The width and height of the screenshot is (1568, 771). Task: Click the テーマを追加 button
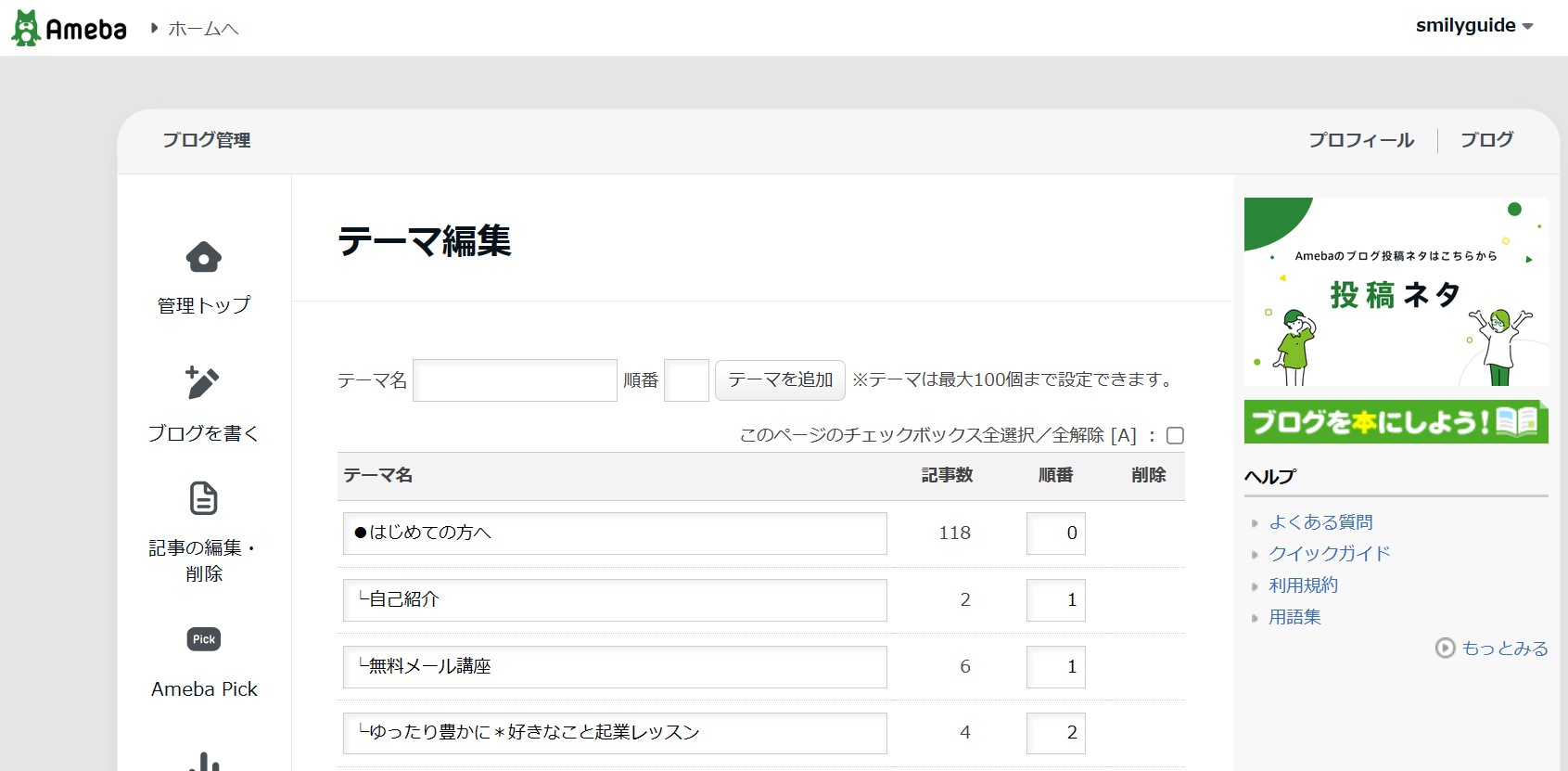coord(780,380)
